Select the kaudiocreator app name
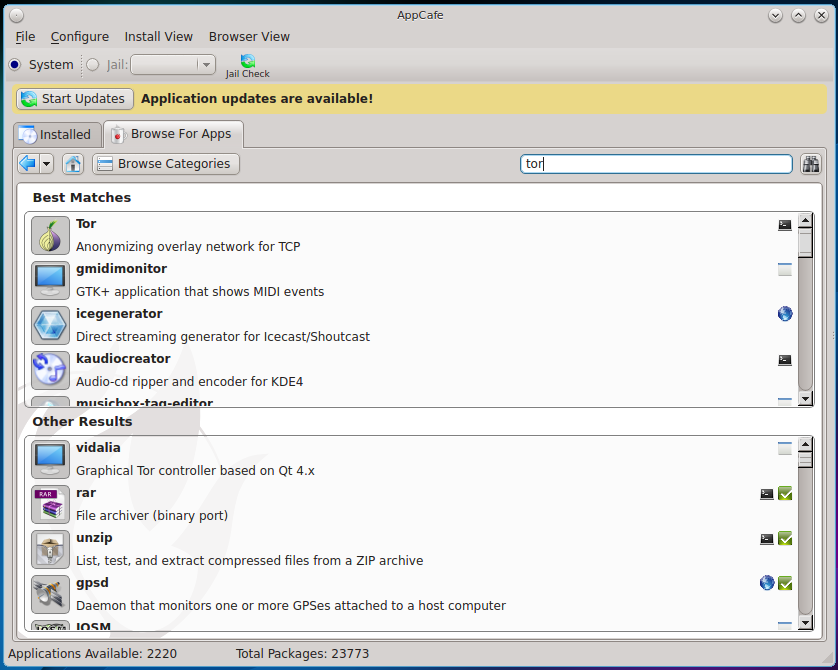The height and width of the screenshot is (670, 838). click(x=123, y=359)
